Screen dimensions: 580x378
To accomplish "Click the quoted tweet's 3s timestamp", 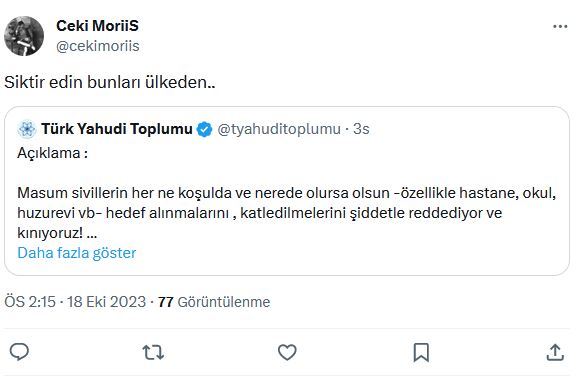I will pos(361,129).
